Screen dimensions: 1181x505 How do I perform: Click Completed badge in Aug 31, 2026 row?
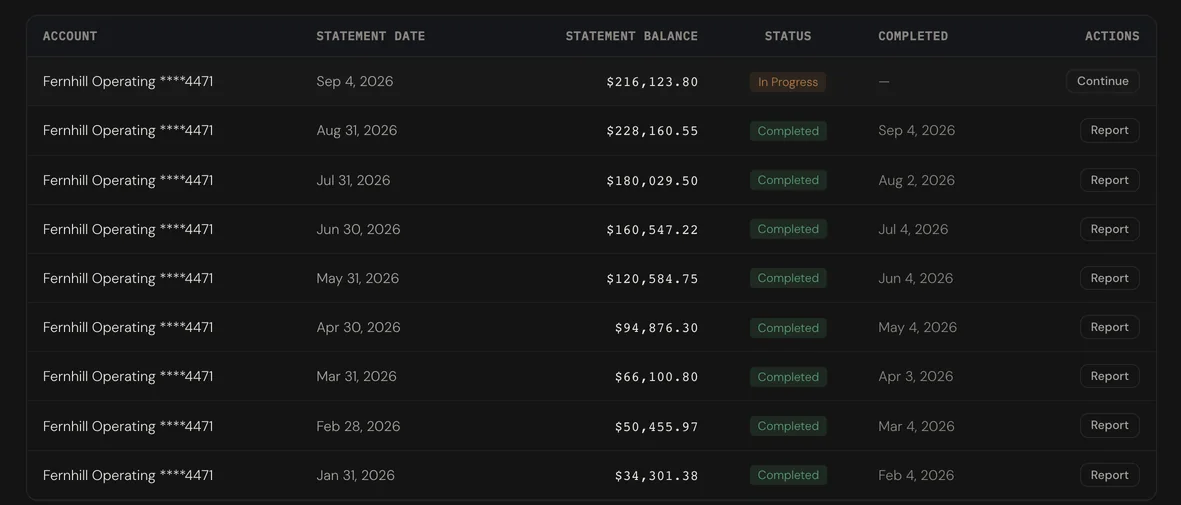point(788,131)
